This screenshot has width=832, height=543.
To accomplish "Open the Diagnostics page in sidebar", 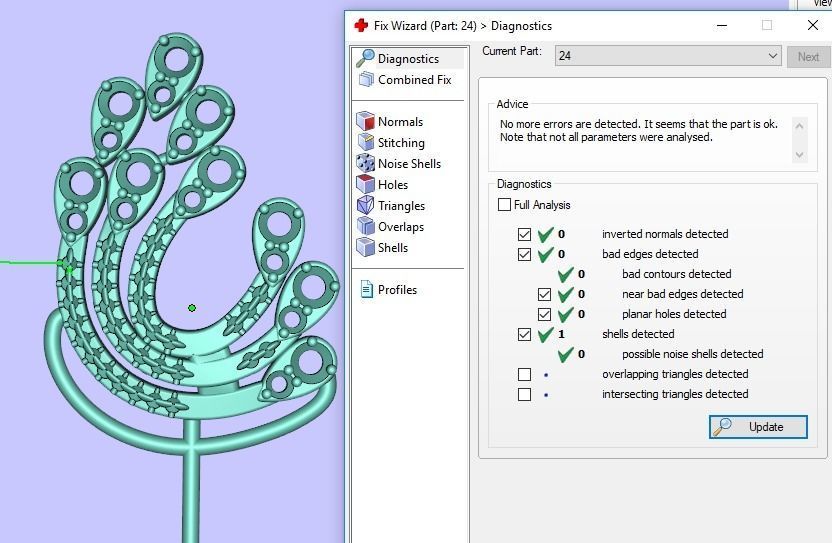I will coord(409,58).
